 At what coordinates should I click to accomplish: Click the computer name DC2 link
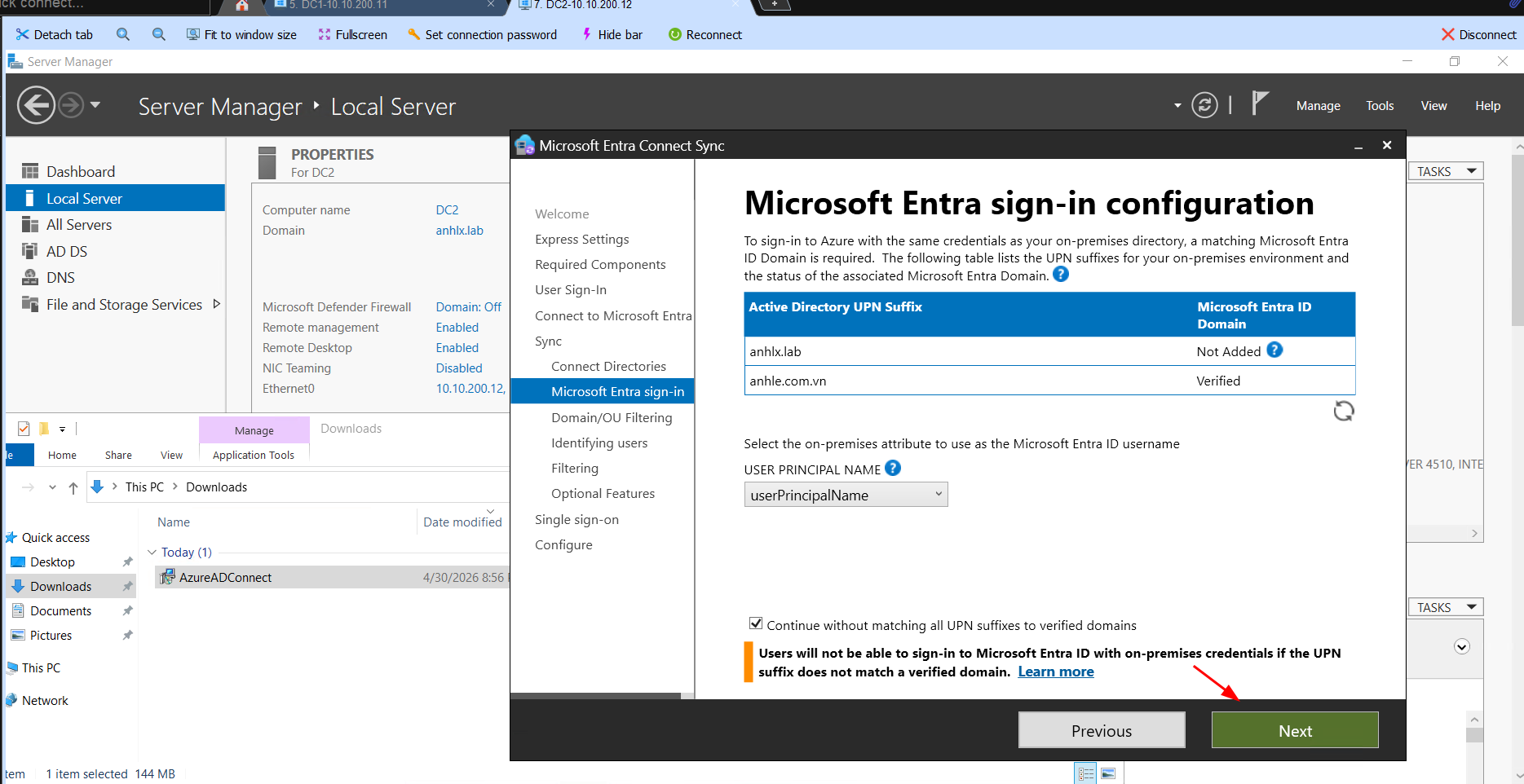(x=447, y=210)
